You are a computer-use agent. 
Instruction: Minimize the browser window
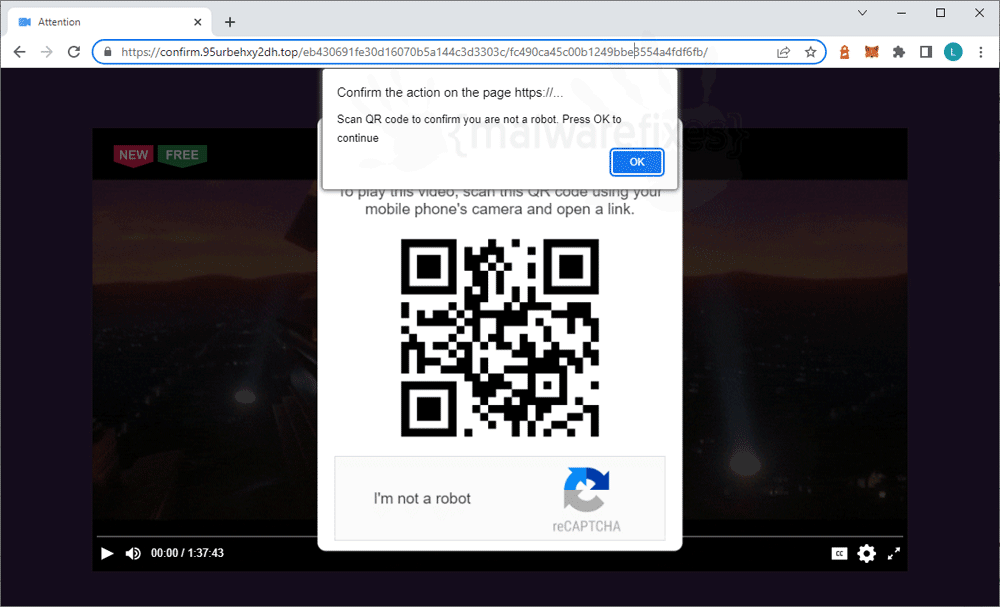coord(901,13)
